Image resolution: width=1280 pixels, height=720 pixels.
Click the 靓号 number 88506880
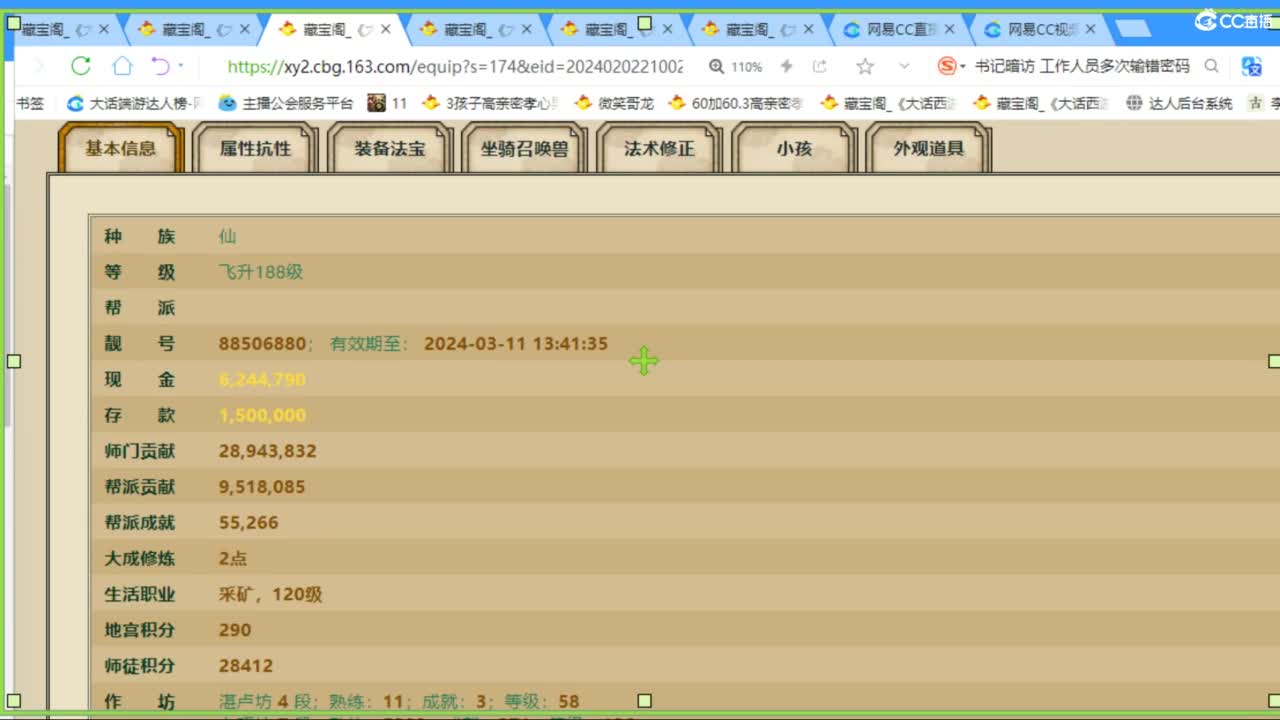(263, 343)
